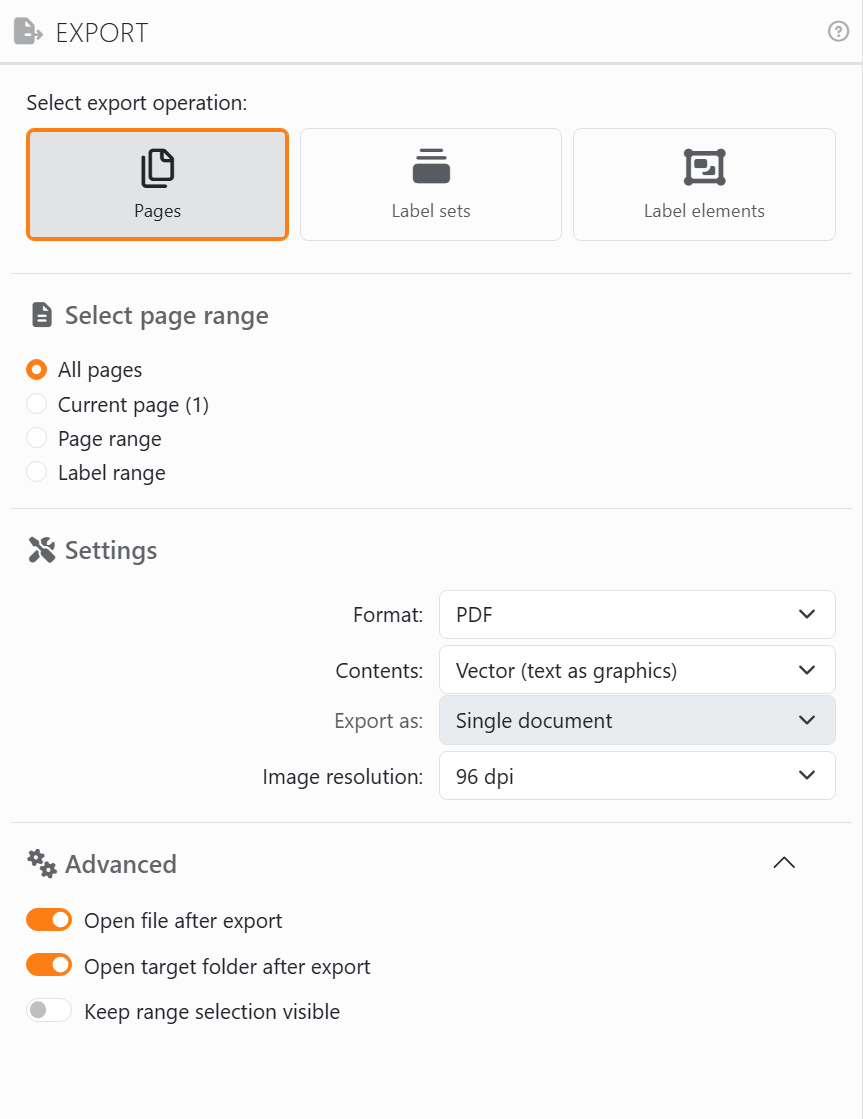Click the Format label
The width and height of the screenshot is (863, 1119).
pos(388,614)
